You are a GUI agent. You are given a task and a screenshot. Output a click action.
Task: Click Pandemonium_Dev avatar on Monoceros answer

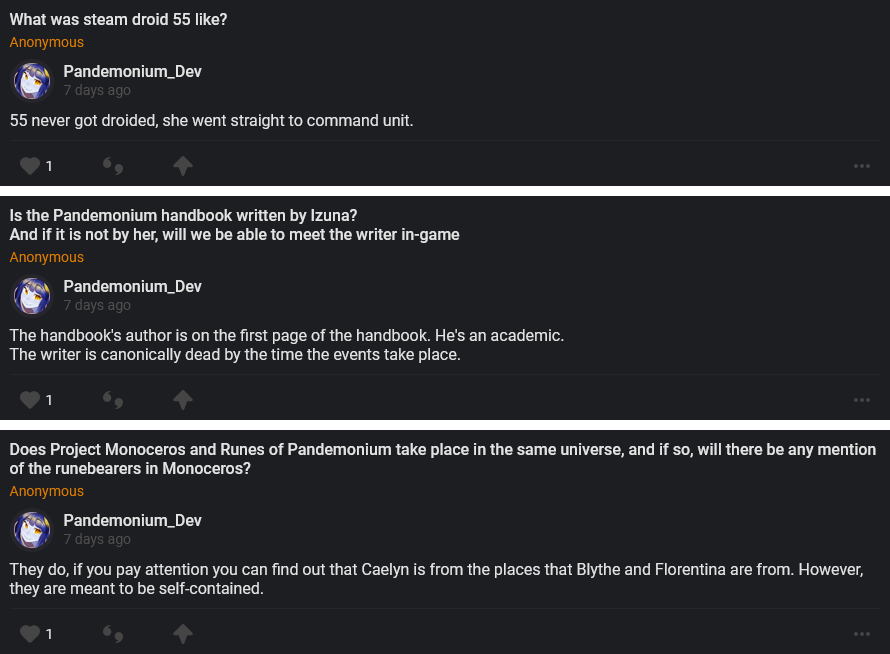(32, 530)
